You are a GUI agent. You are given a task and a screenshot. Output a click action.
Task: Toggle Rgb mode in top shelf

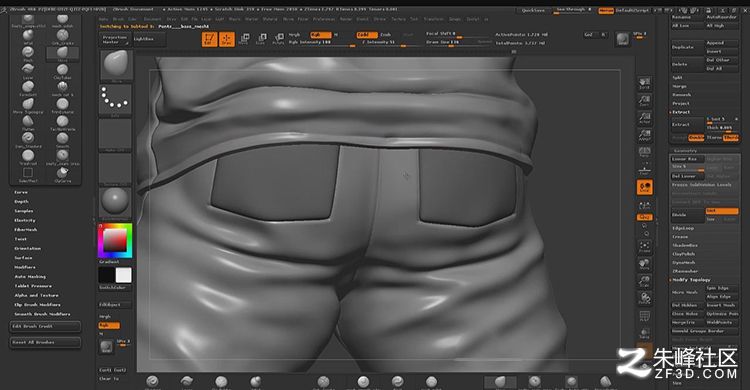tap(320, 35)
